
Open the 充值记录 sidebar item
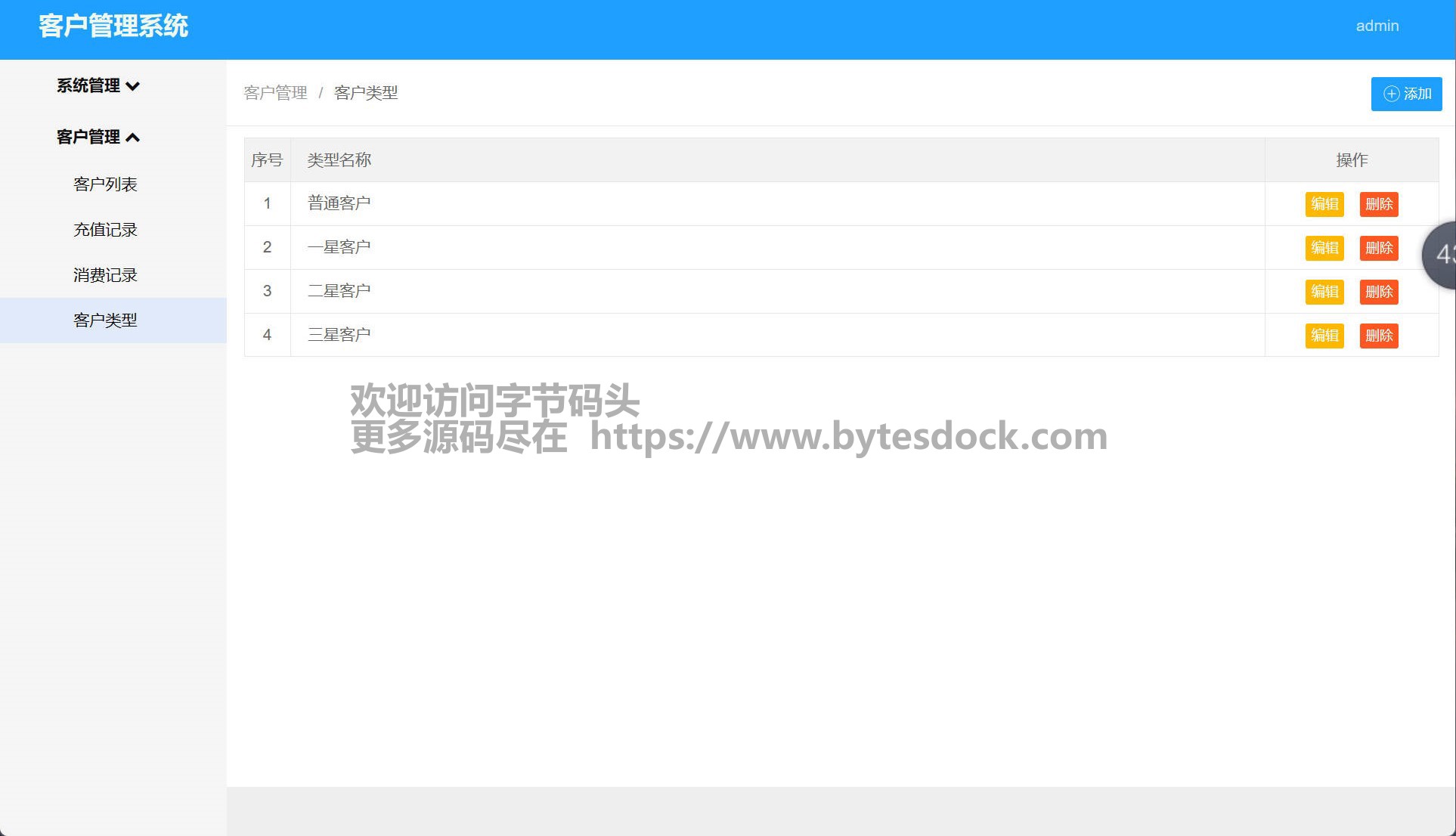pyautogui.click(x=105, y=230)
